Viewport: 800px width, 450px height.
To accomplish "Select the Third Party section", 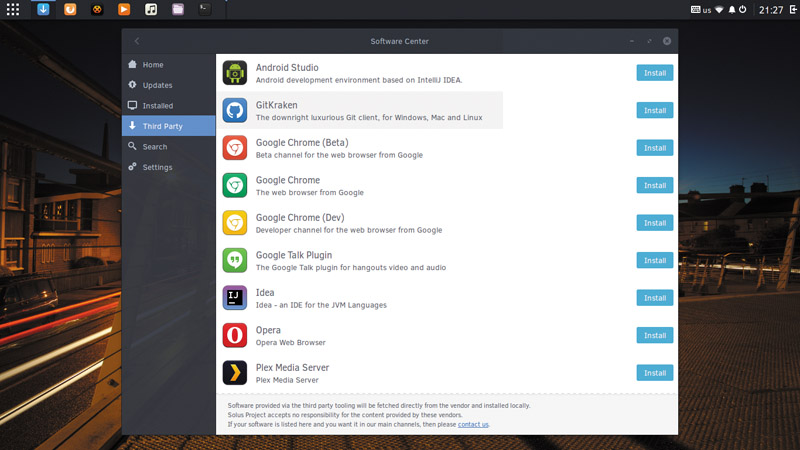I will click(168, 126).
